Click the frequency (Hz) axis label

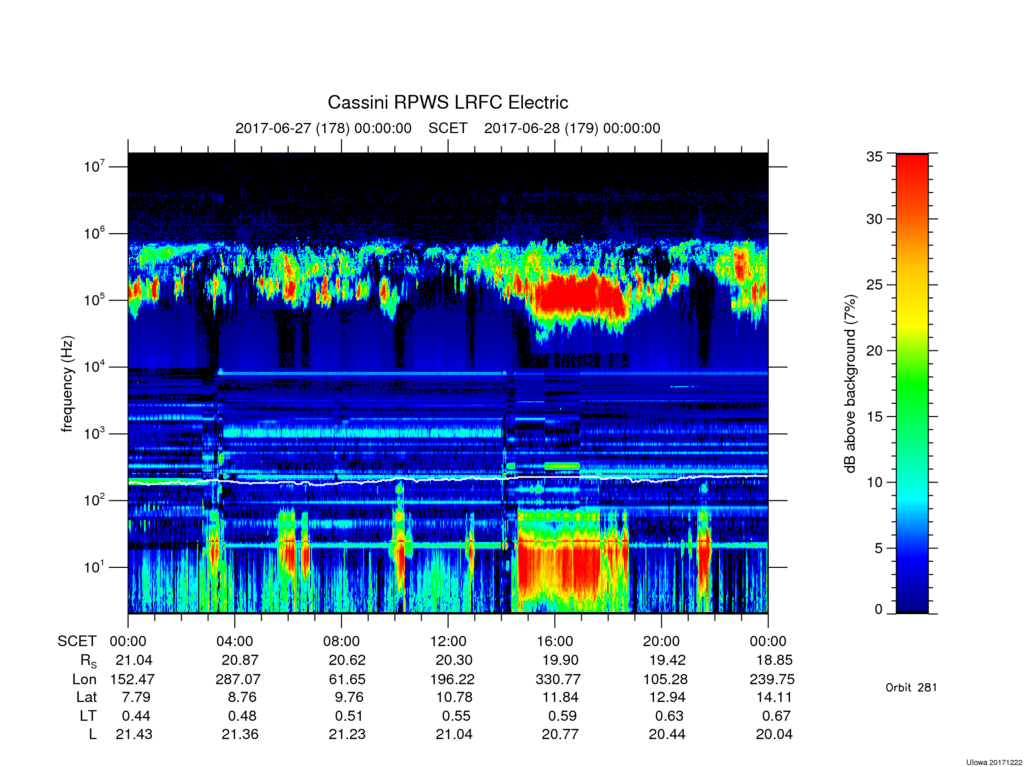pyautogui.click(x=67, y=384)
